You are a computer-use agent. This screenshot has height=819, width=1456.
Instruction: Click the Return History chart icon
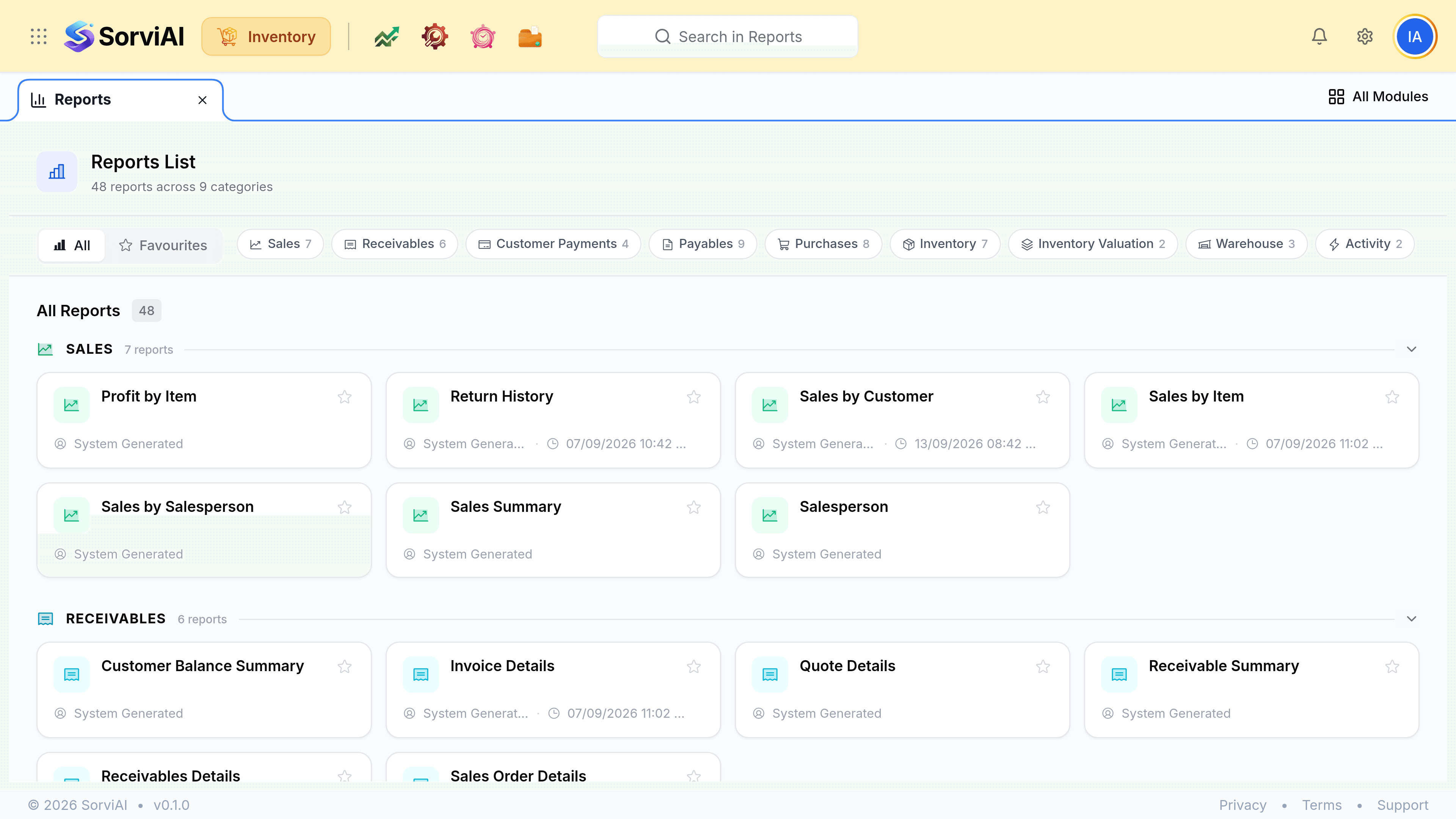click(420, 405)
